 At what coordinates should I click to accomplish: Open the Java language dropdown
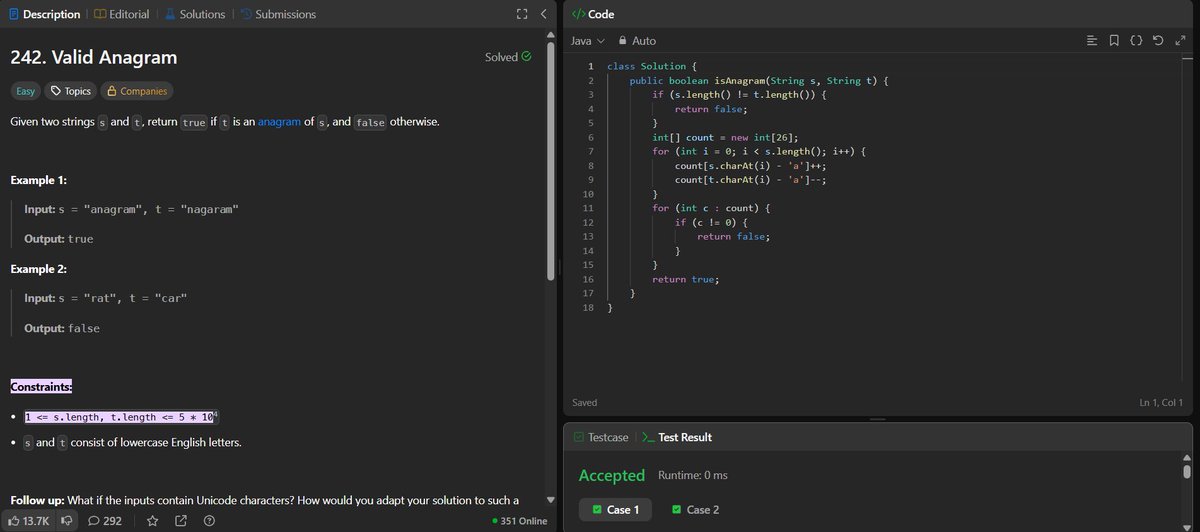coord(588,41)
